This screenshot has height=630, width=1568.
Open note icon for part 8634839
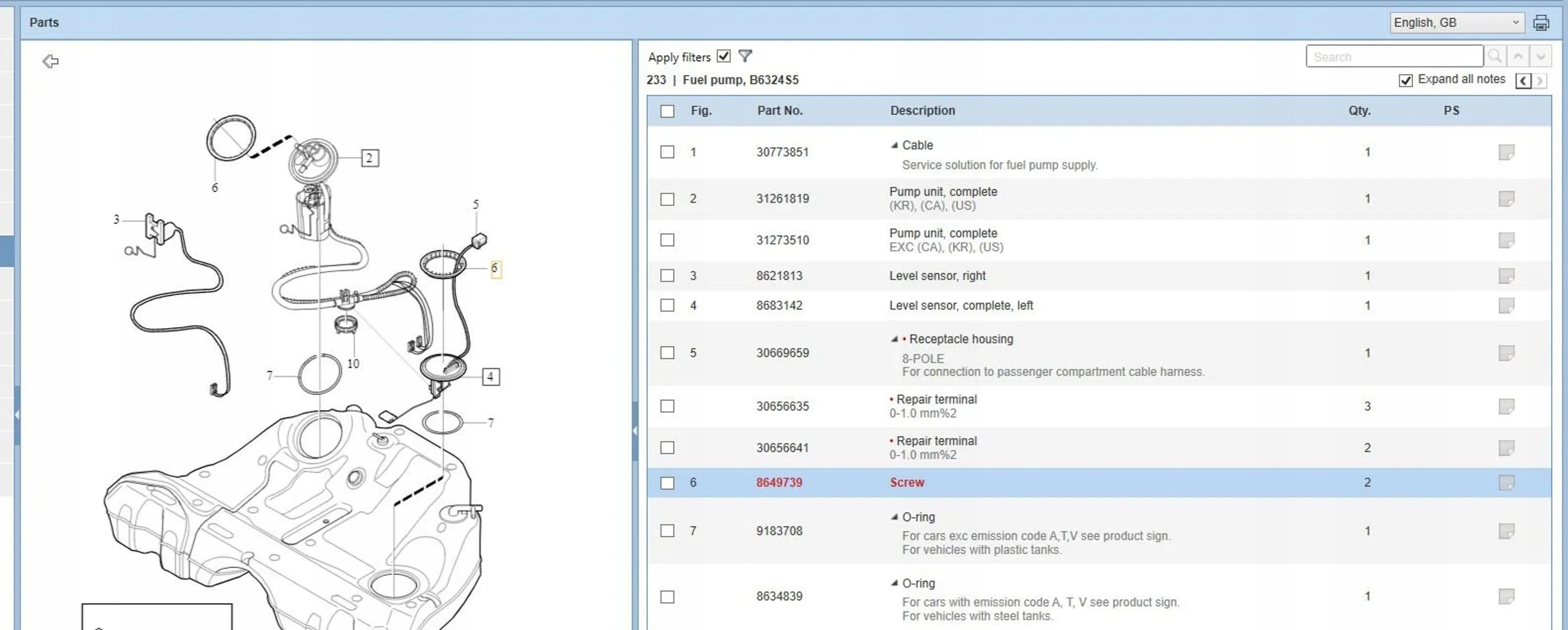(x=1507, y=596)
